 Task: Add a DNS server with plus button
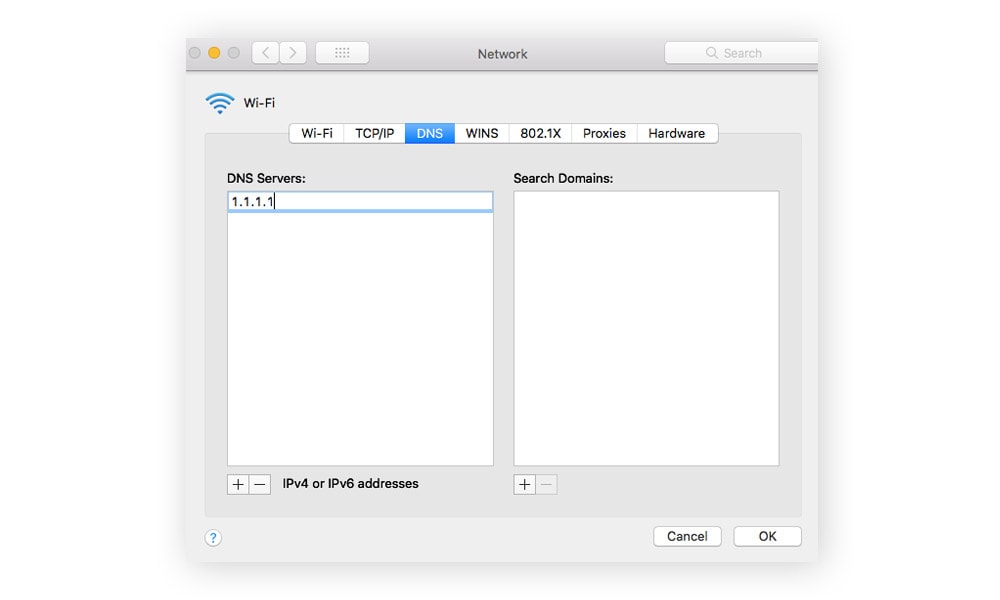(x=238, y=485)
